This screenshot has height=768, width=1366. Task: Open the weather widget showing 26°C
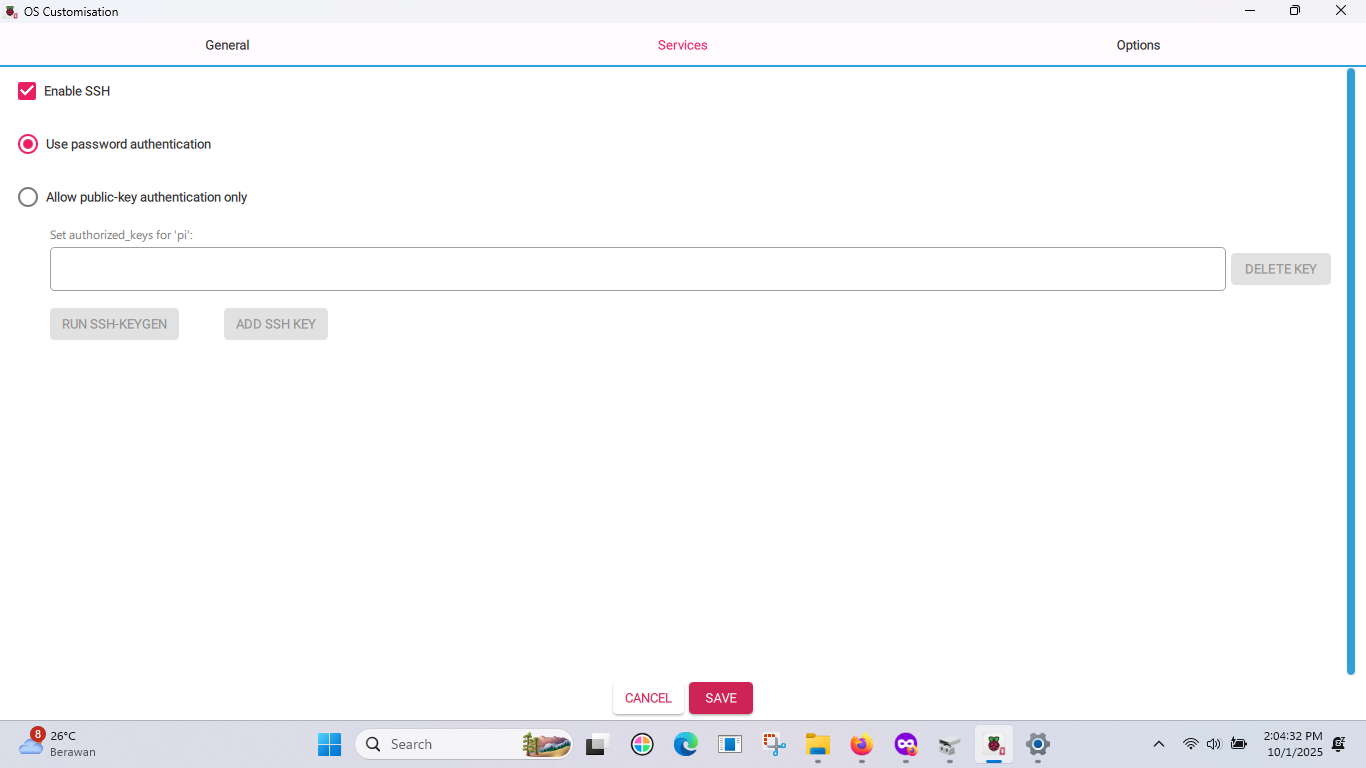(58, 744)
